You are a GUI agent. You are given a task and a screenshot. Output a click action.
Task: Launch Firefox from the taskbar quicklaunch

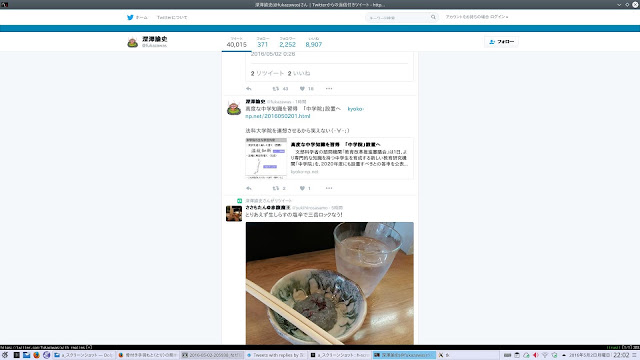tap(36, 355)
